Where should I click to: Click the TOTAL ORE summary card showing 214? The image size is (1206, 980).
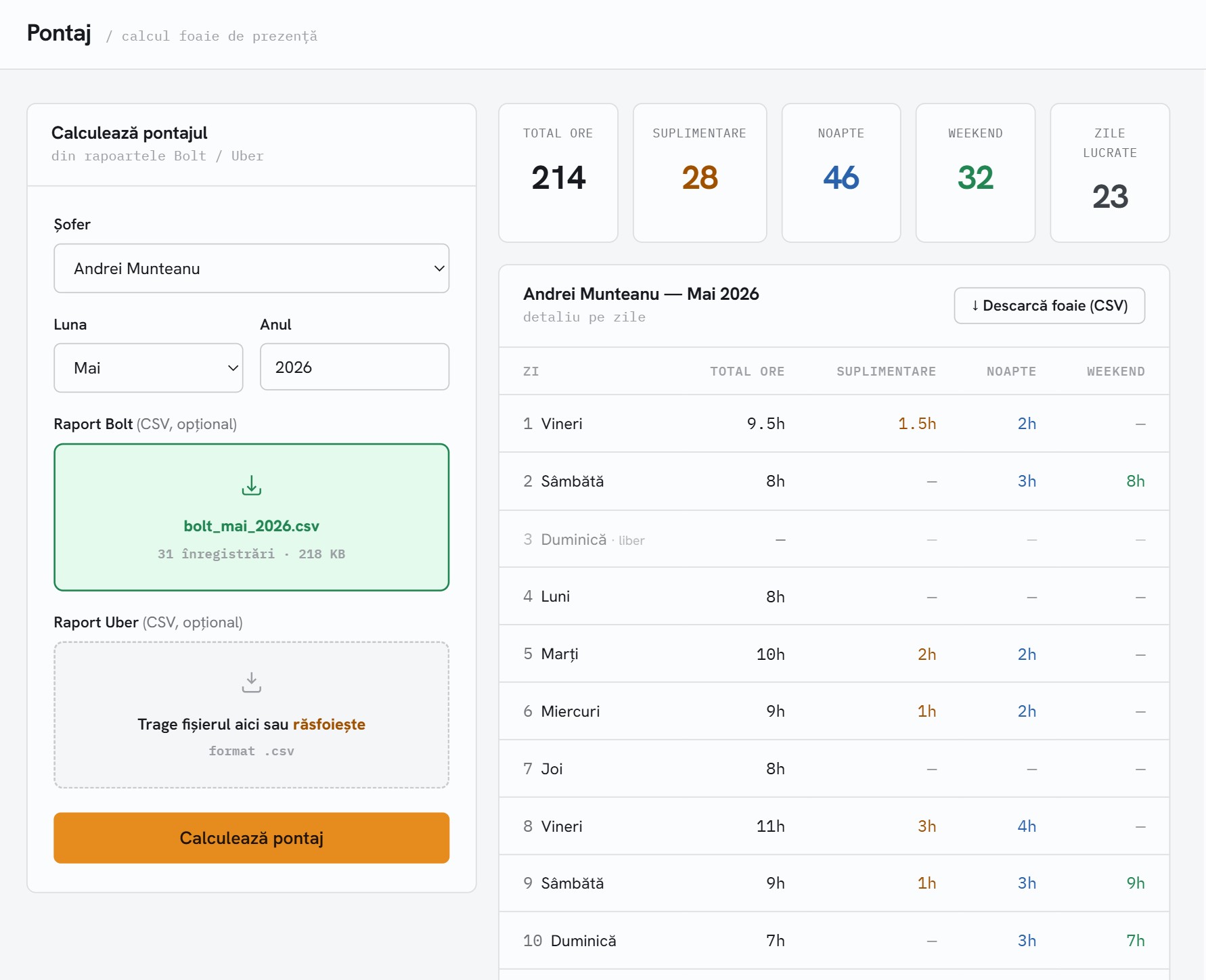(x=558, y=173)
